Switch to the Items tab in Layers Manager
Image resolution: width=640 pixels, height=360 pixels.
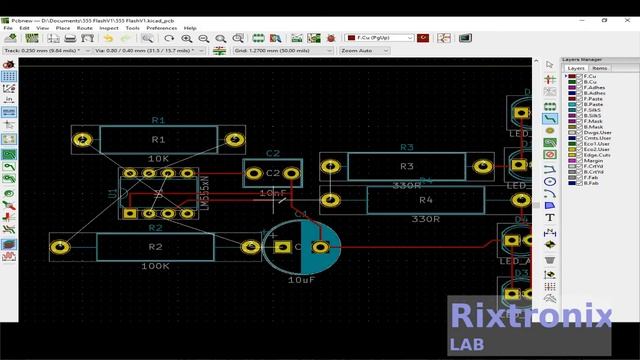(x=600, y=68)
